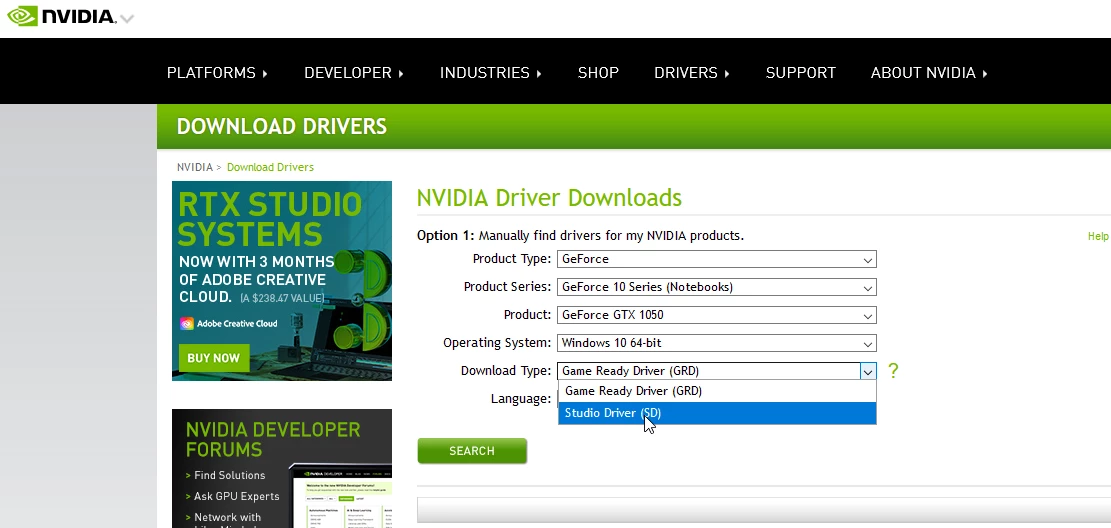Expand the Product dropdown showing GeForce GTX 1050
The image size is (1111, 528).
pos(717,315)
